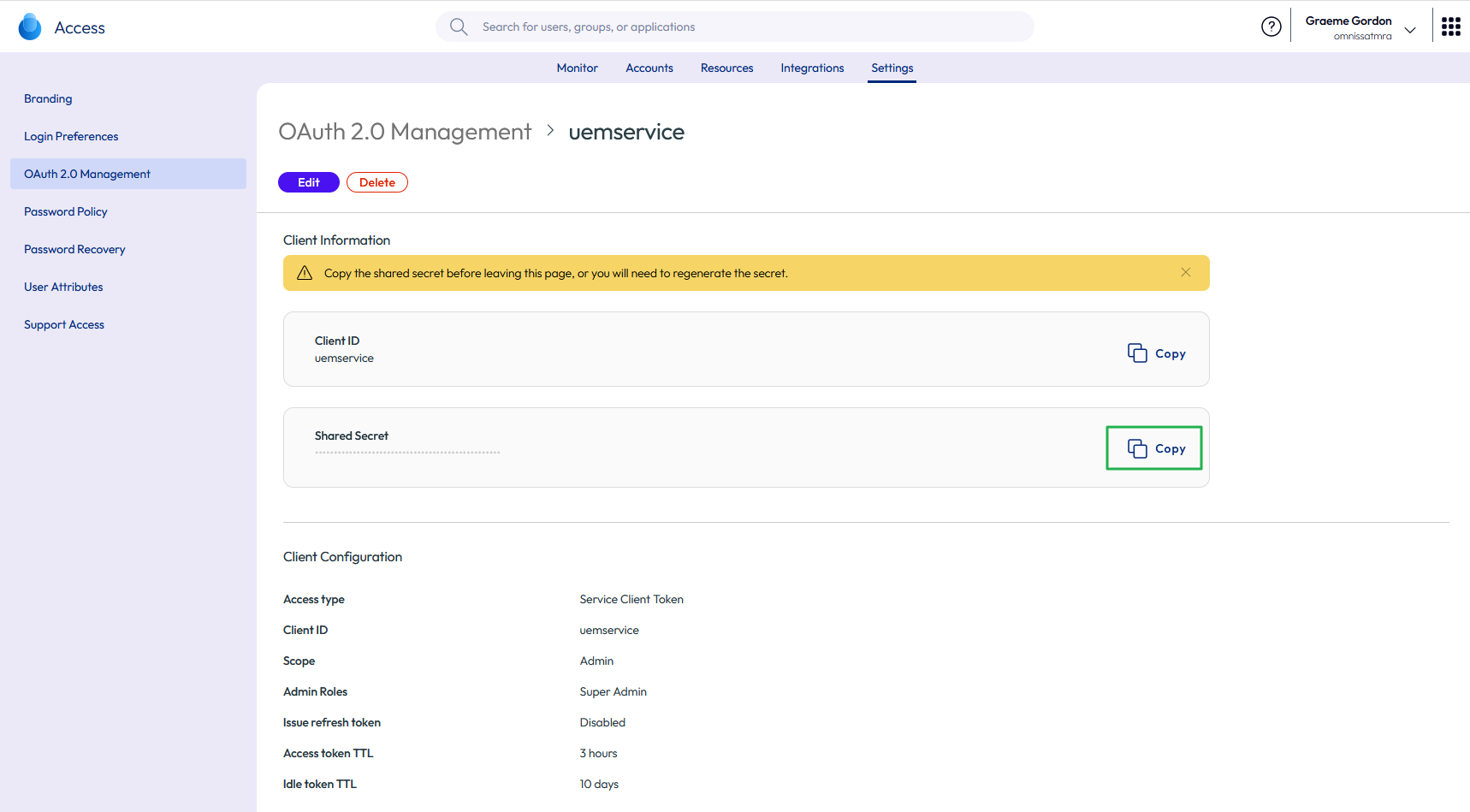Screen dimensions: 1470x812
Task: Open the help icon in the top bar
Action: point(1271,26)
